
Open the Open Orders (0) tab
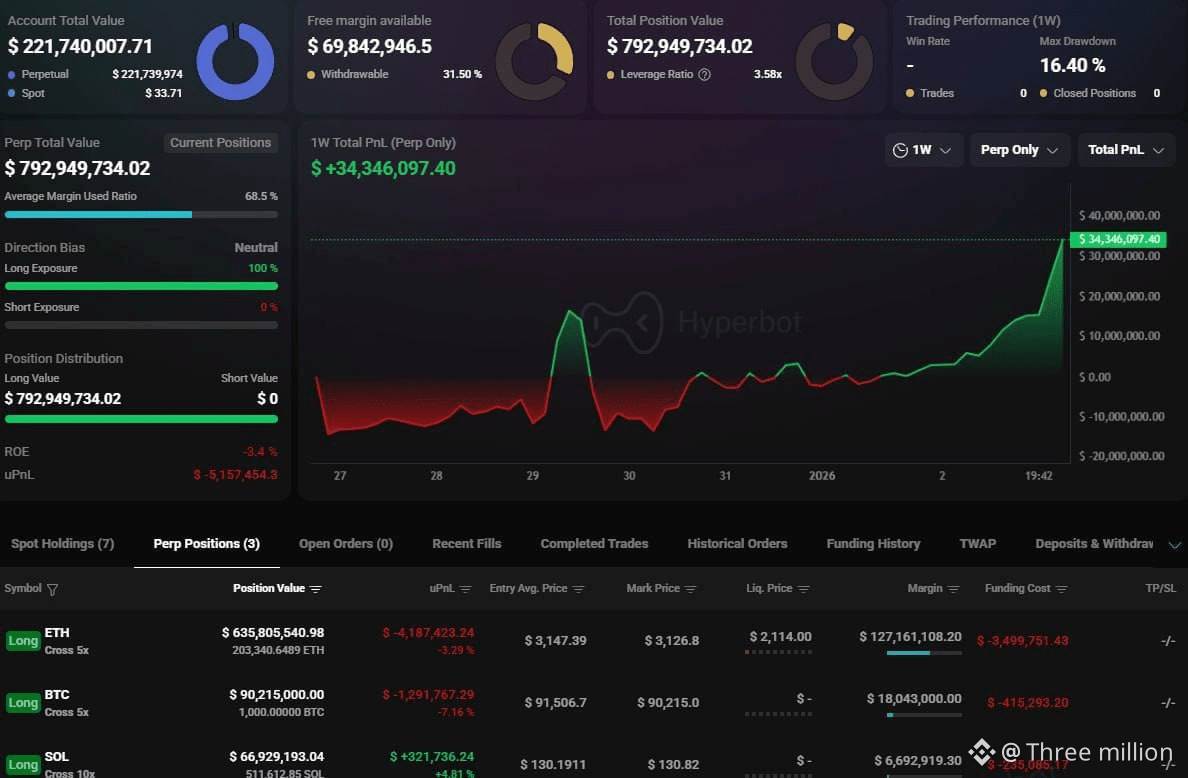coord(346,544)
